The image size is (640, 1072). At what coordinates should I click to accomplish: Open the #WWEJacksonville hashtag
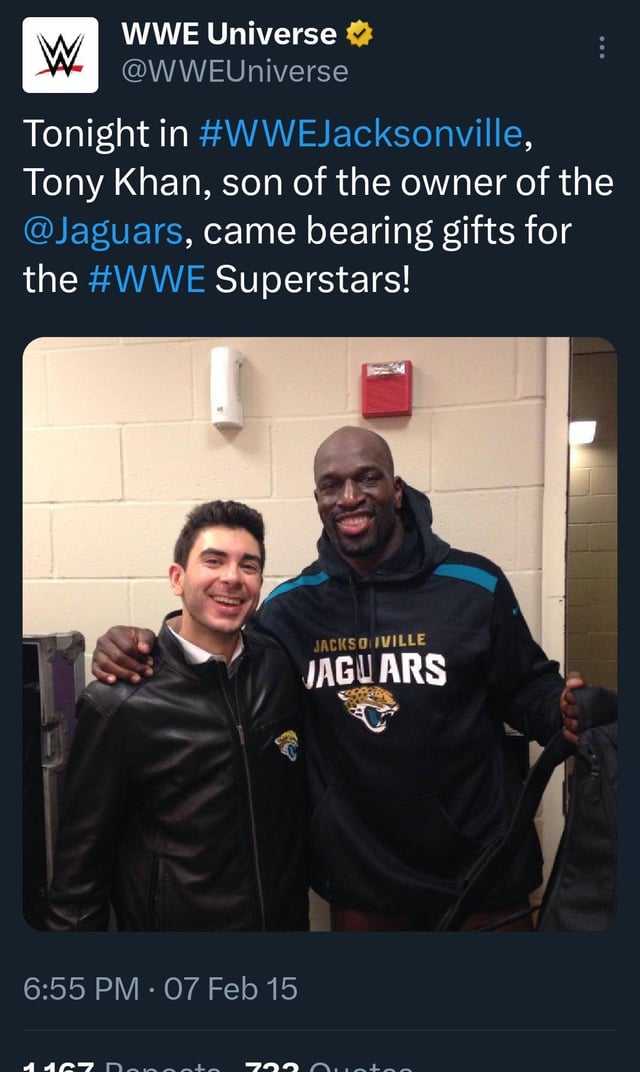[x=361, y=133]
